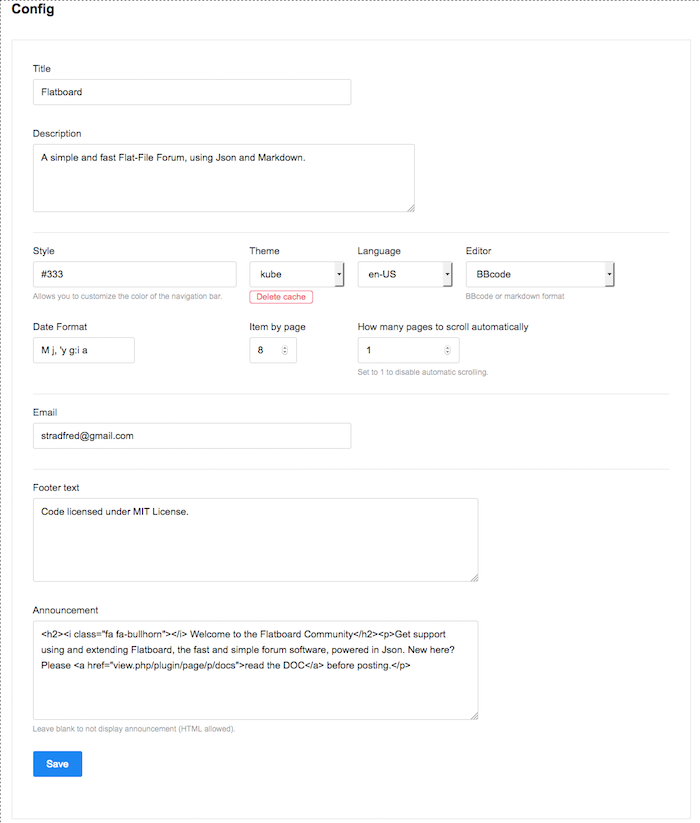Click the BBcode or markdown format hint
Screen dimensions: 700x823
(515, 296)
